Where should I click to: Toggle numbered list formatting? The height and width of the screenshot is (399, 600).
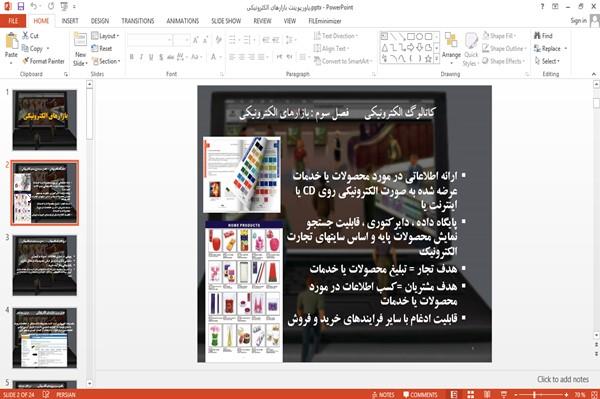pyautogui.click(x=248, y=40)
